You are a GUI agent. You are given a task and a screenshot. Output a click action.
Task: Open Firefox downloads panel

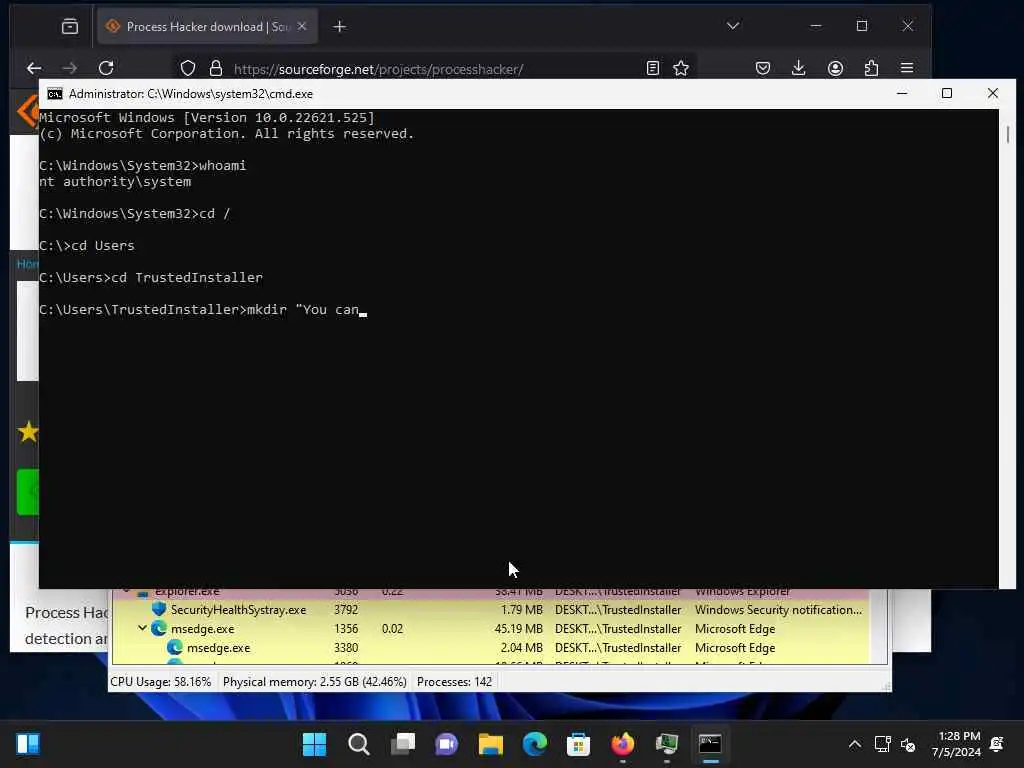tap(799, 68)
